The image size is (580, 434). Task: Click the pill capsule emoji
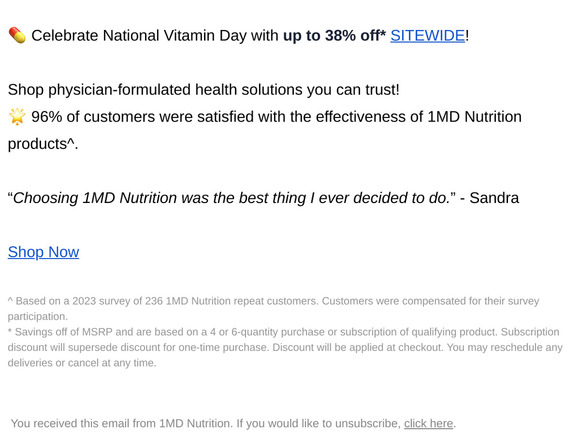click(17, 36)
